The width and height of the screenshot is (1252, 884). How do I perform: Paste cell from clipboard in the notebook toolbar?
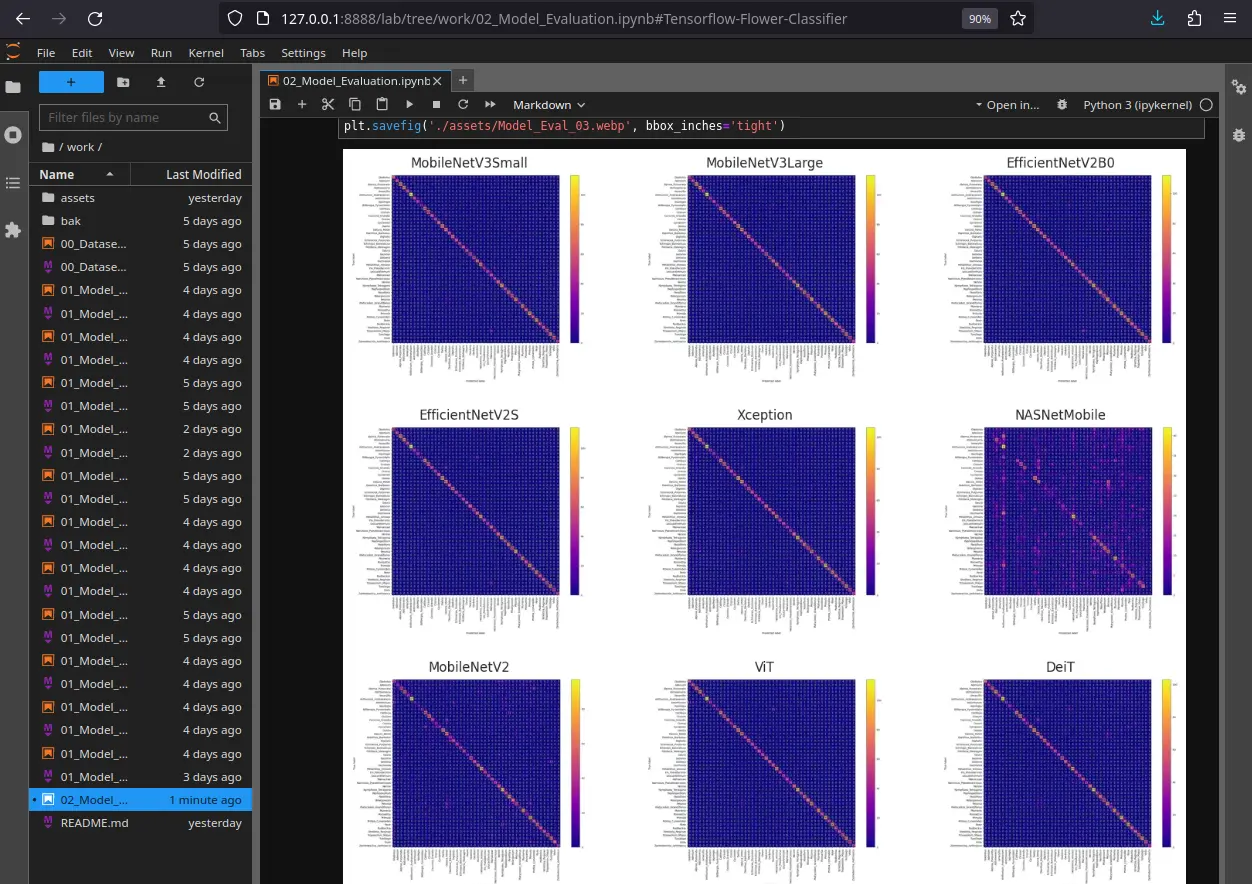382,104
